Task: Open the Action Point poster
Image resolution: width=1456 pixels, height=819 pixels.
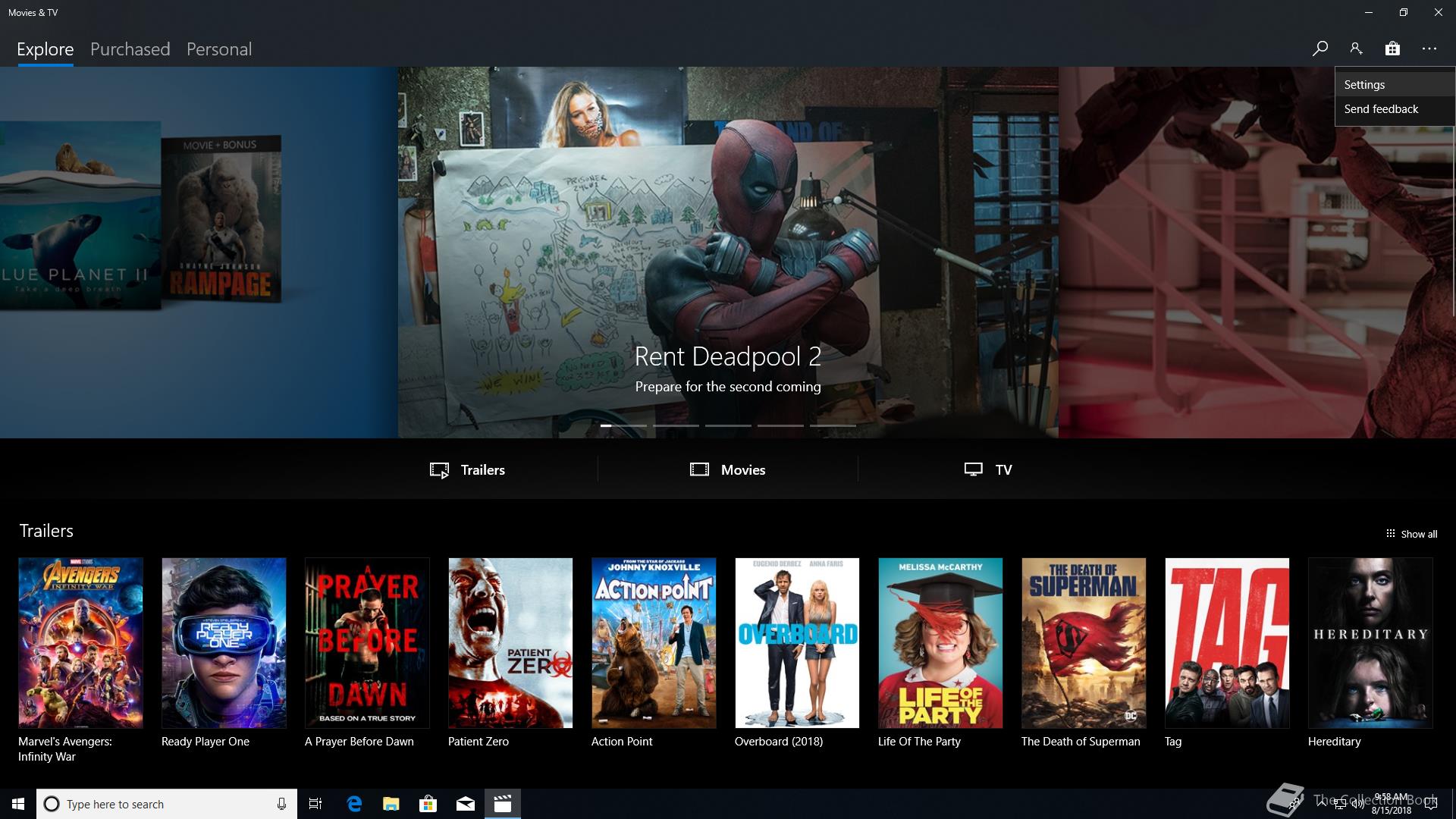Action: (x=654, y=643)
